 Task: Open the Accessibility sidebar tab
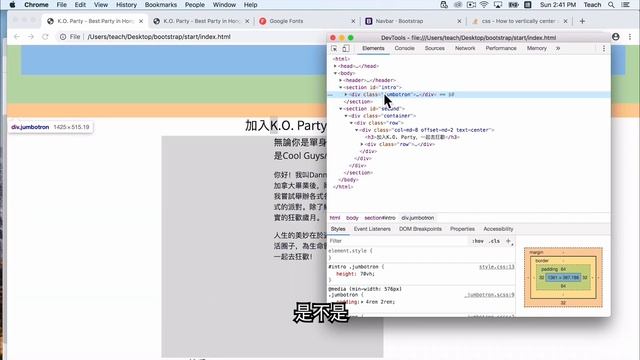(x=498, y=229)
